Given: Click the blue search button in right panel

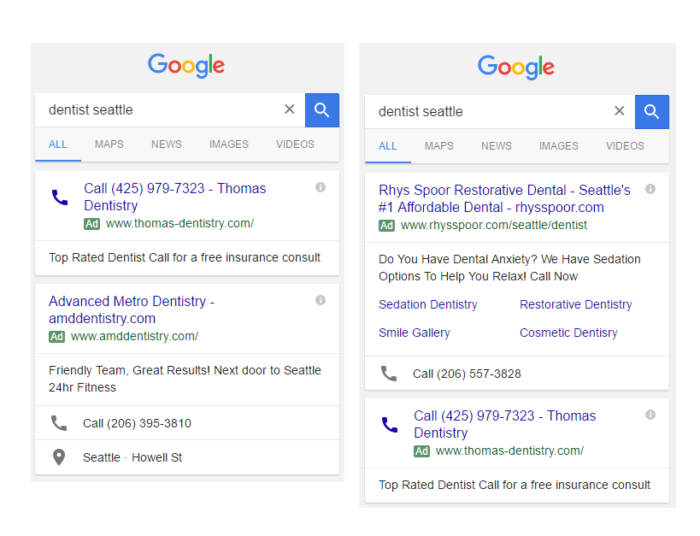Looking at the screenshot, I should coord(652,112).
